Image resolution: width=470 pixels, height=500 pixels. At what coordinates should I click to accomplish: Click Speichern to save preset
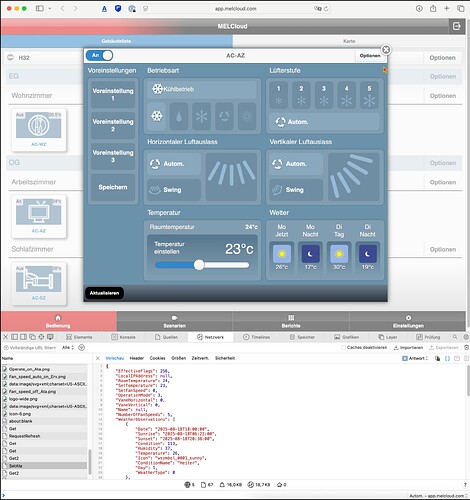point(113,187)
